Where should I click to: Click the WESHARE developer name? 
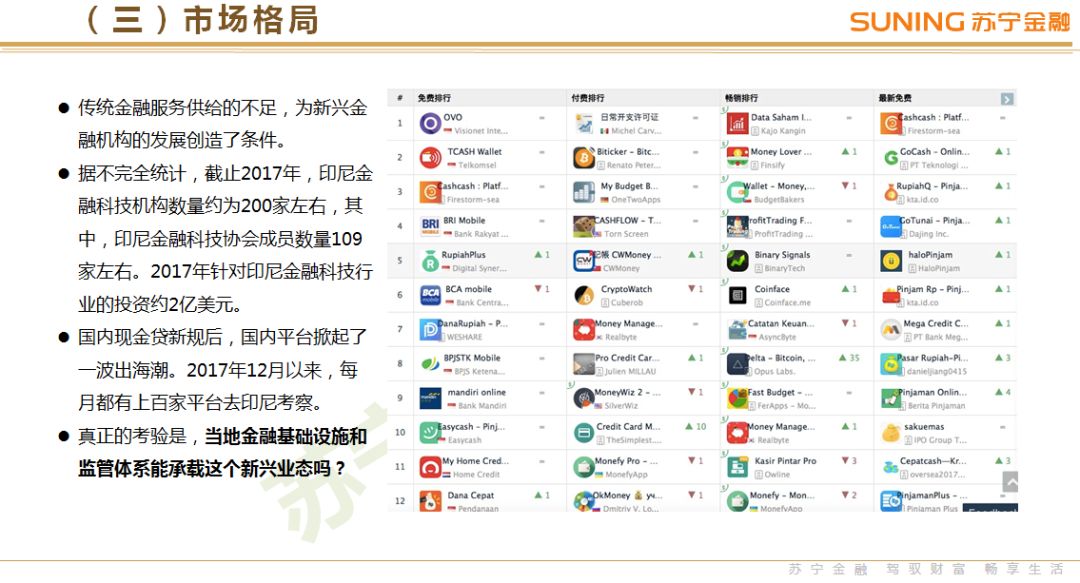[x=465, y=337]
